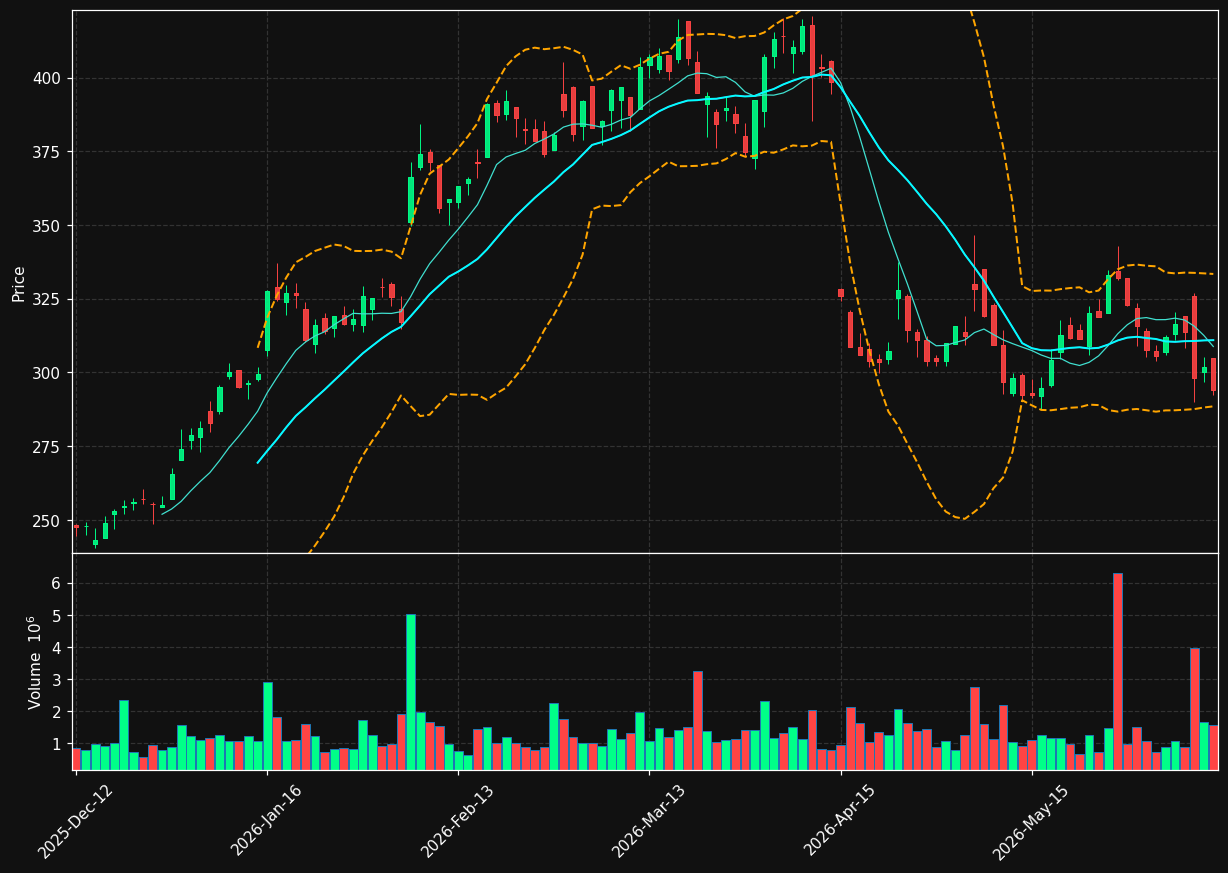1228x873 pixels.
Task: Click the Price axis title
Action: (x=19, y=282)
